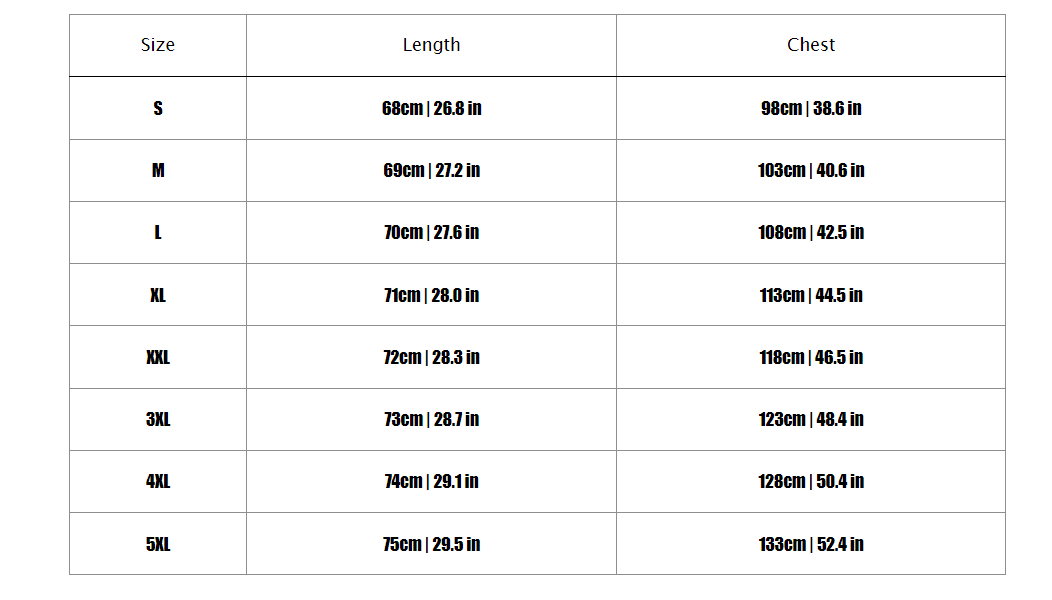Click the 98cm | 38.6 in chest cell
1052x600 pixels.
click(811, 108)
